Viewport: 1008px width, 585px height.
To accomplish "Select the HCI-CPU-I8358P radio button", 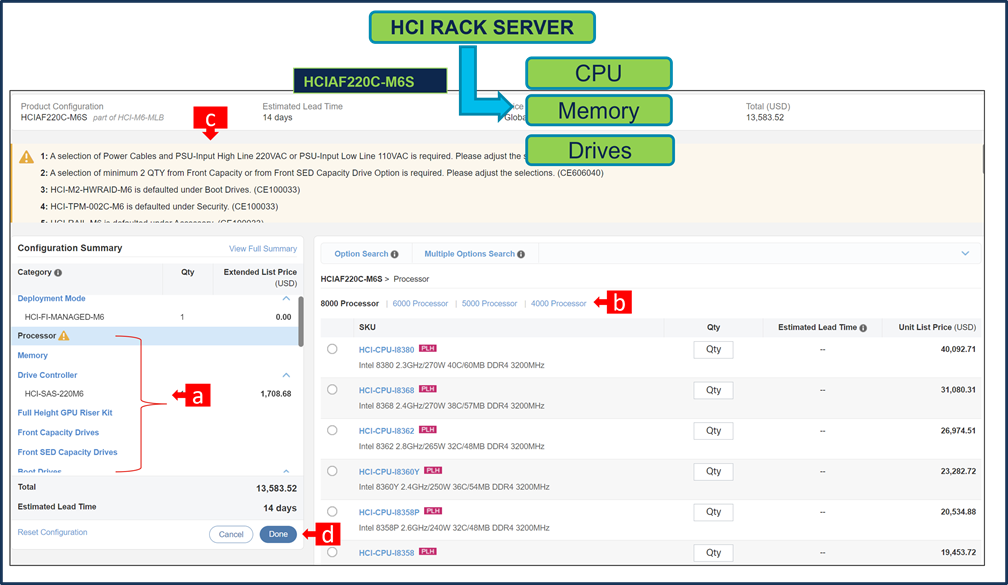I will [332, 512].
